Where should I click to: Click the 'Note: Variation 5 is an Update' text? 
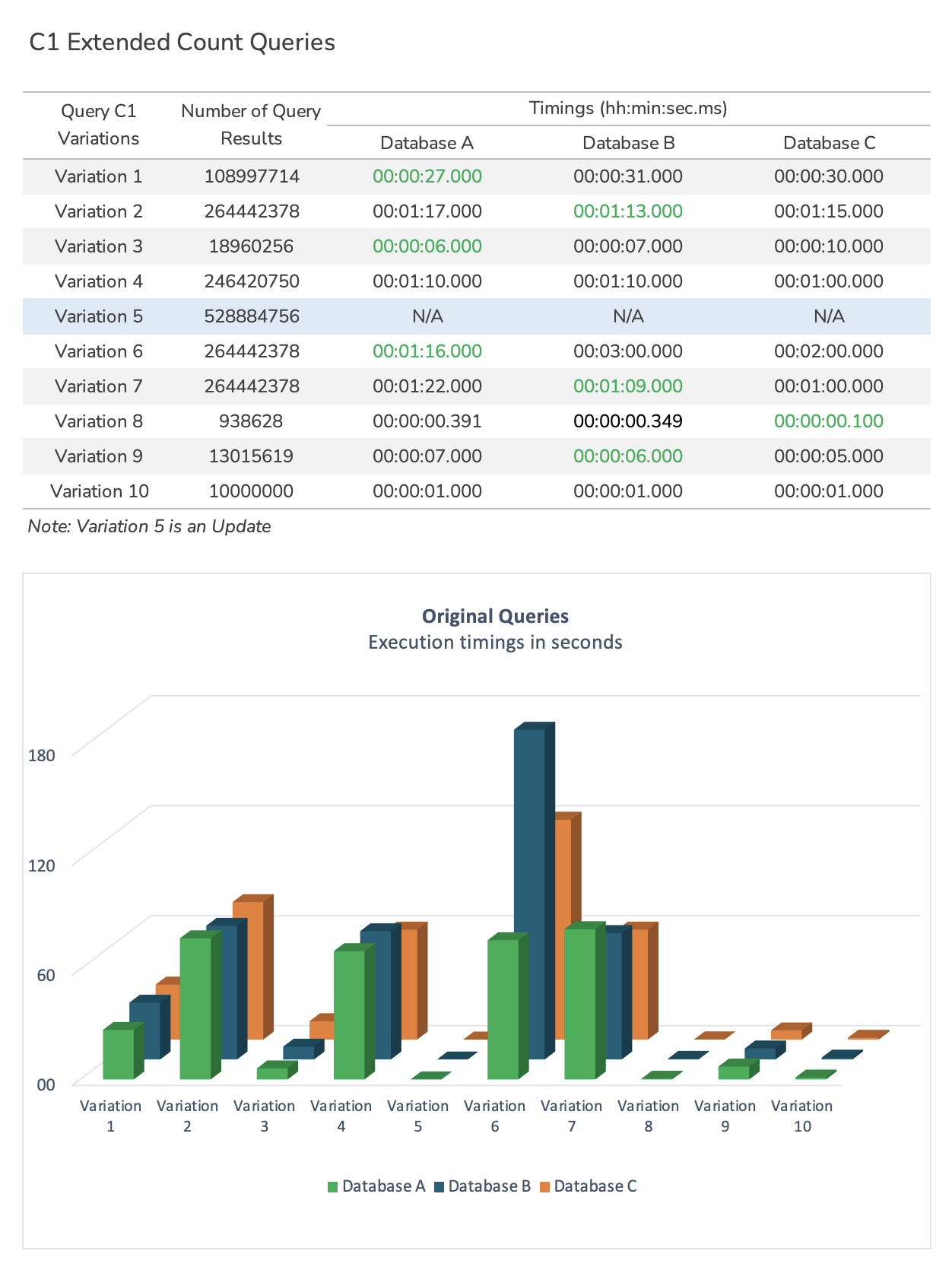[149, 526]
